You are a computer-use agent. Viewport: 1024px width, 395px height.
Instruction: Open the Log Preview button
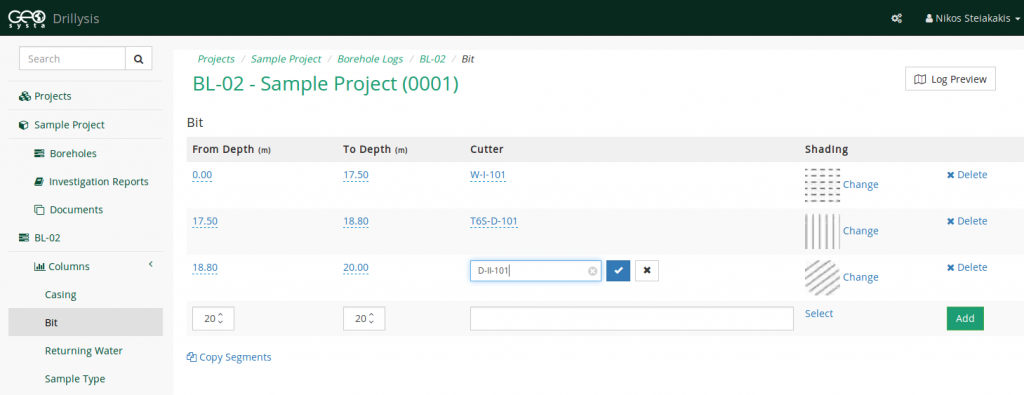[950, 79]
